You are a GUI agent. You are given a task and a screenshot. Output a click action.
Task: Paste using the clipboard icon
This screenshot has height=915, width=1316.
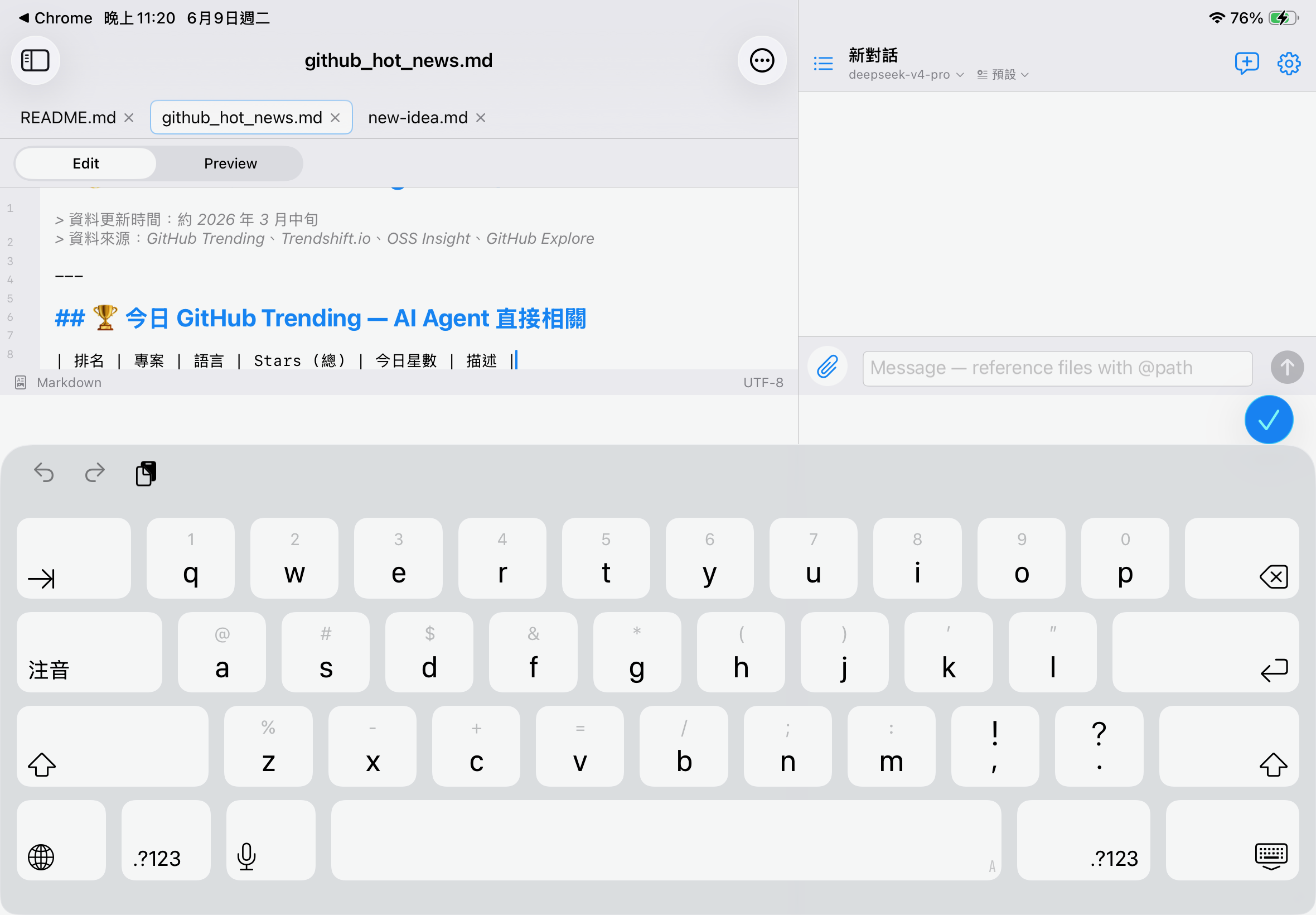point(146,474)
